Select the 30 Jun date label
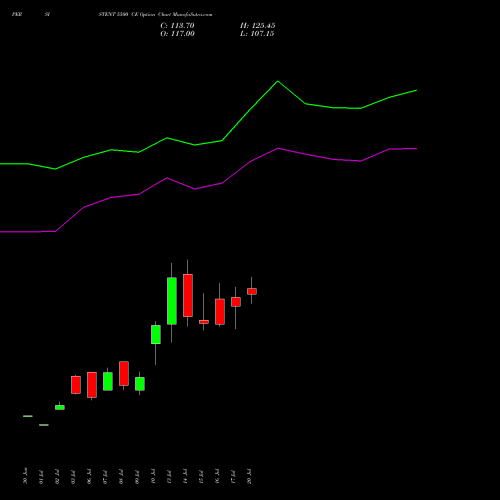The image size is (500, 500). click(x=25, y=476)
